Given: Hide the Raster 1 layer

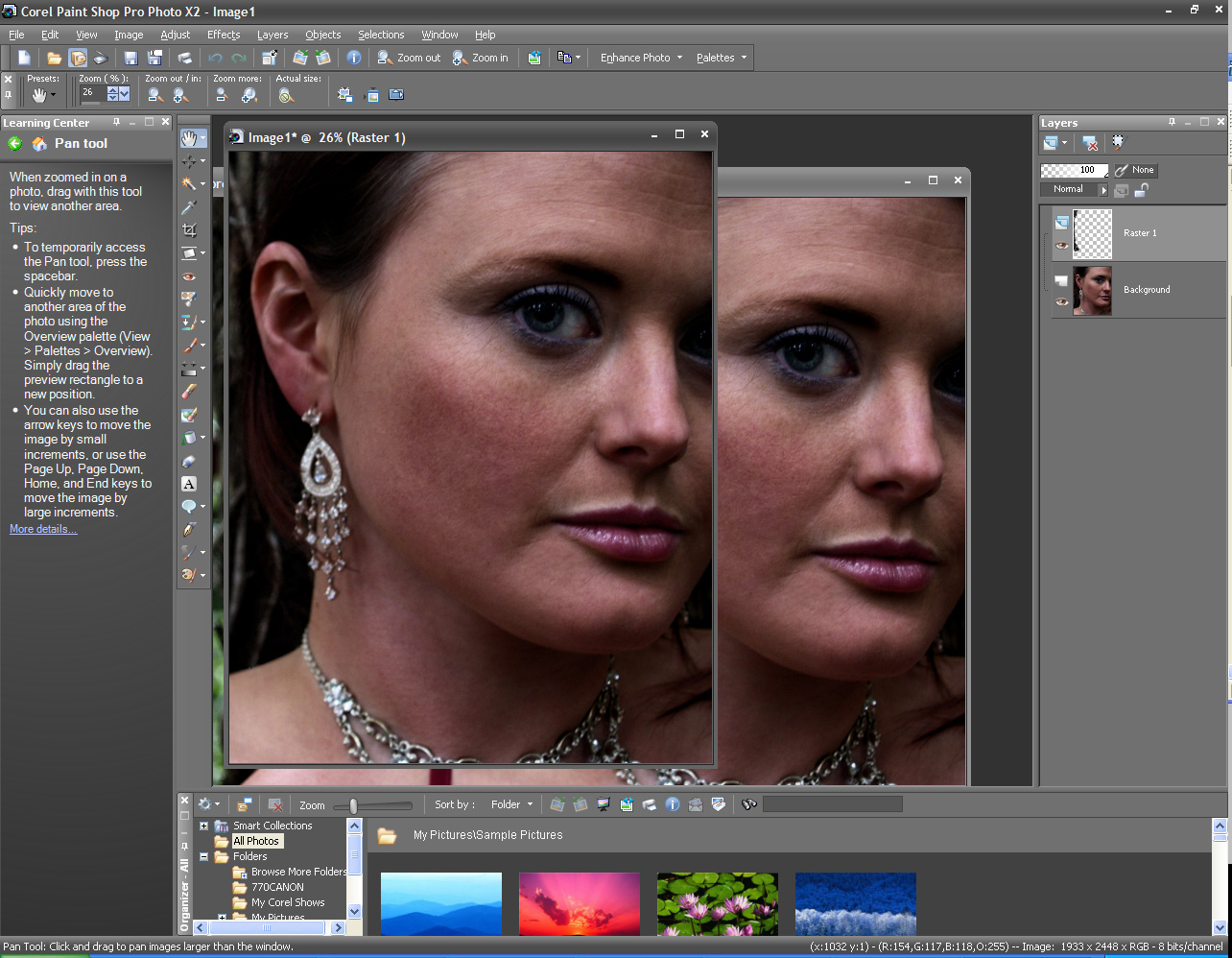Looking at the screenshot, I should [1062, 246].
